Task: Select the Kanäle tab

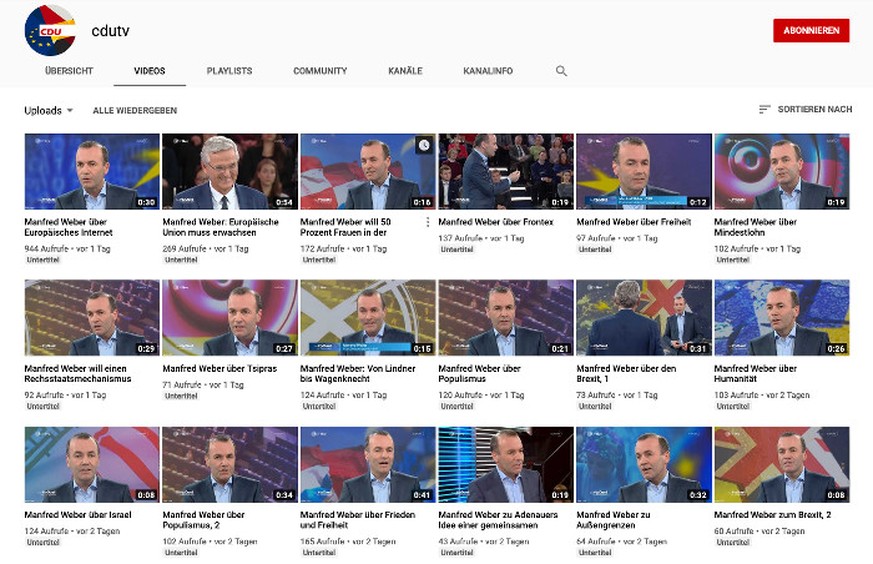Action: coord(405,71)
